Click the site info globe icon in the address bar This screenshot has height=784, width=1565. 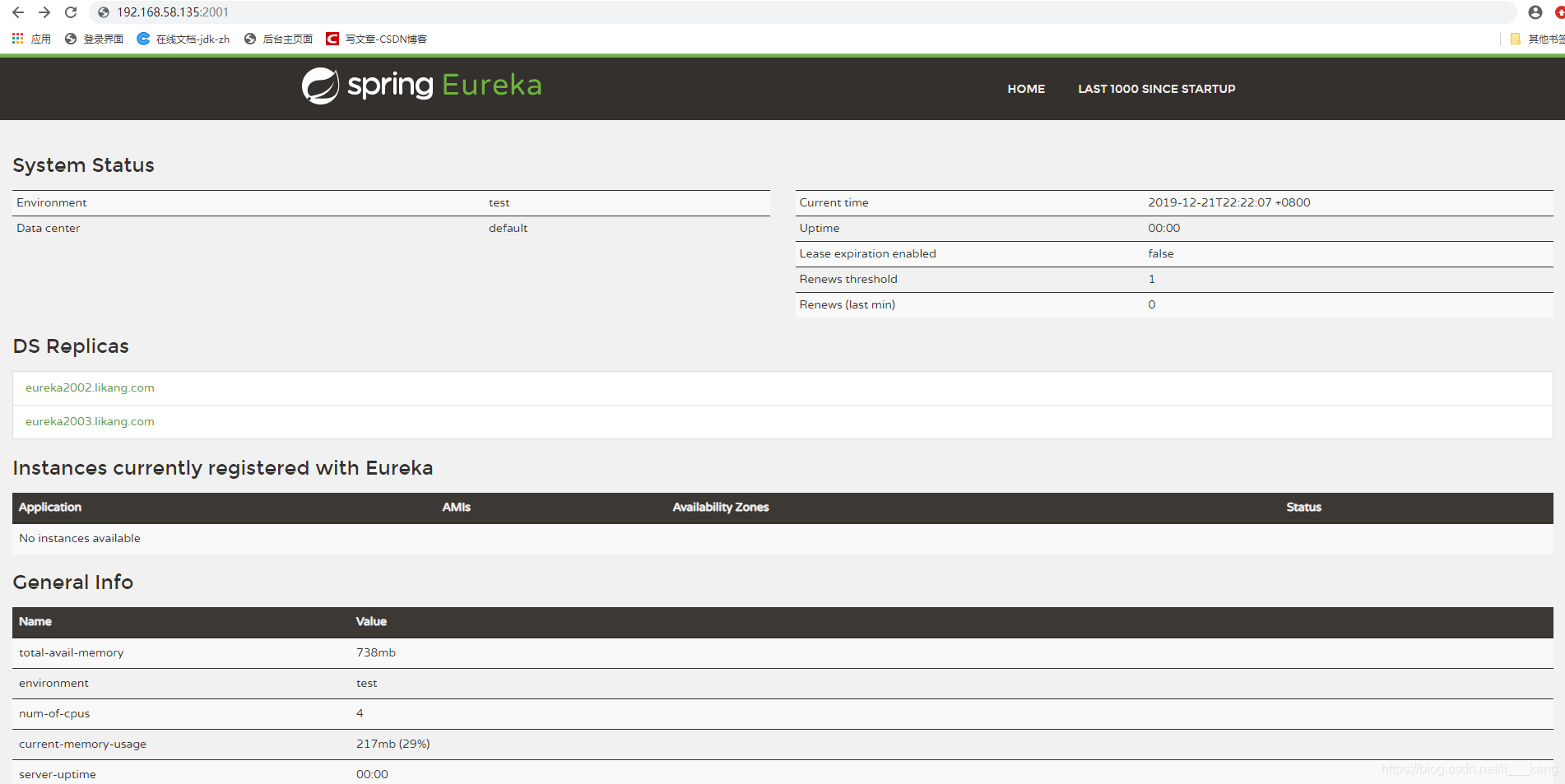pos(104,12)
